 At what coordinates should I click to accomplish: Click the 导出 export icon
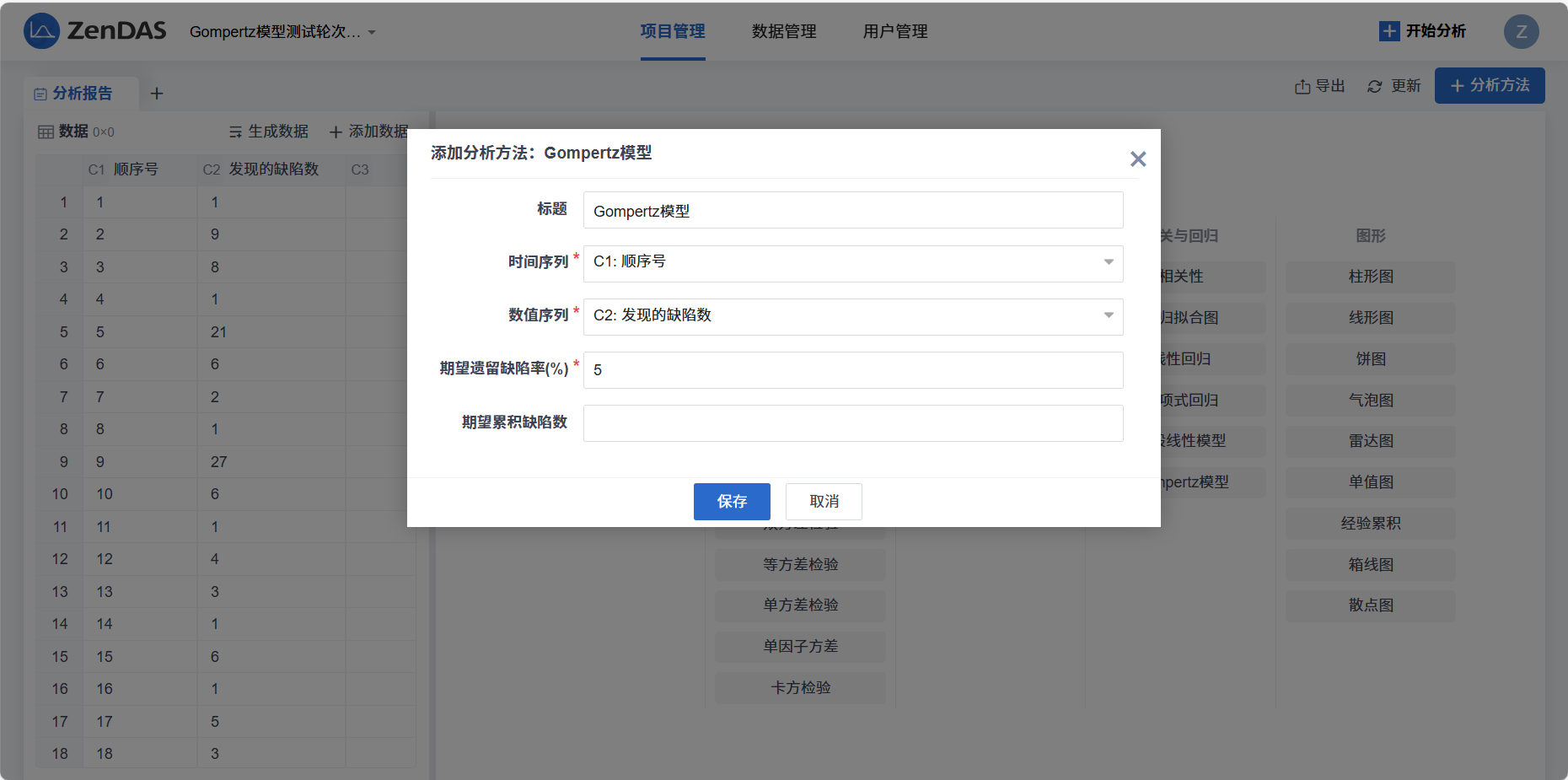pyautogui.click(x=1302, y=87)
